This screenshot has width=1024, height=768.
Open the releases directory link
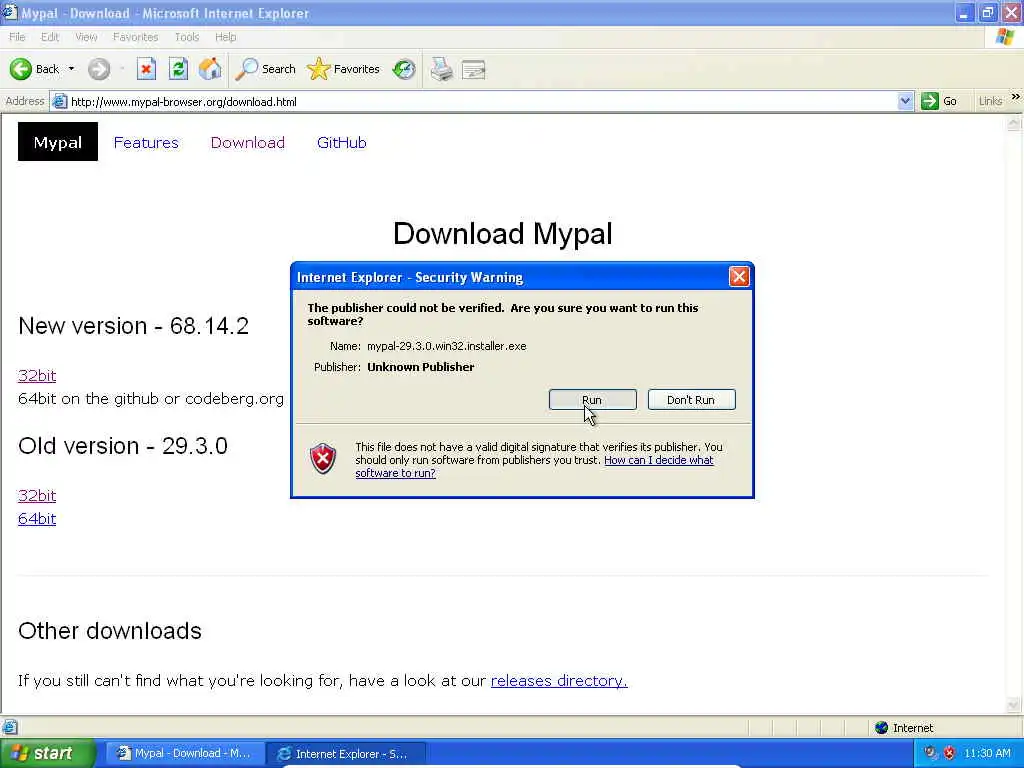559,680
